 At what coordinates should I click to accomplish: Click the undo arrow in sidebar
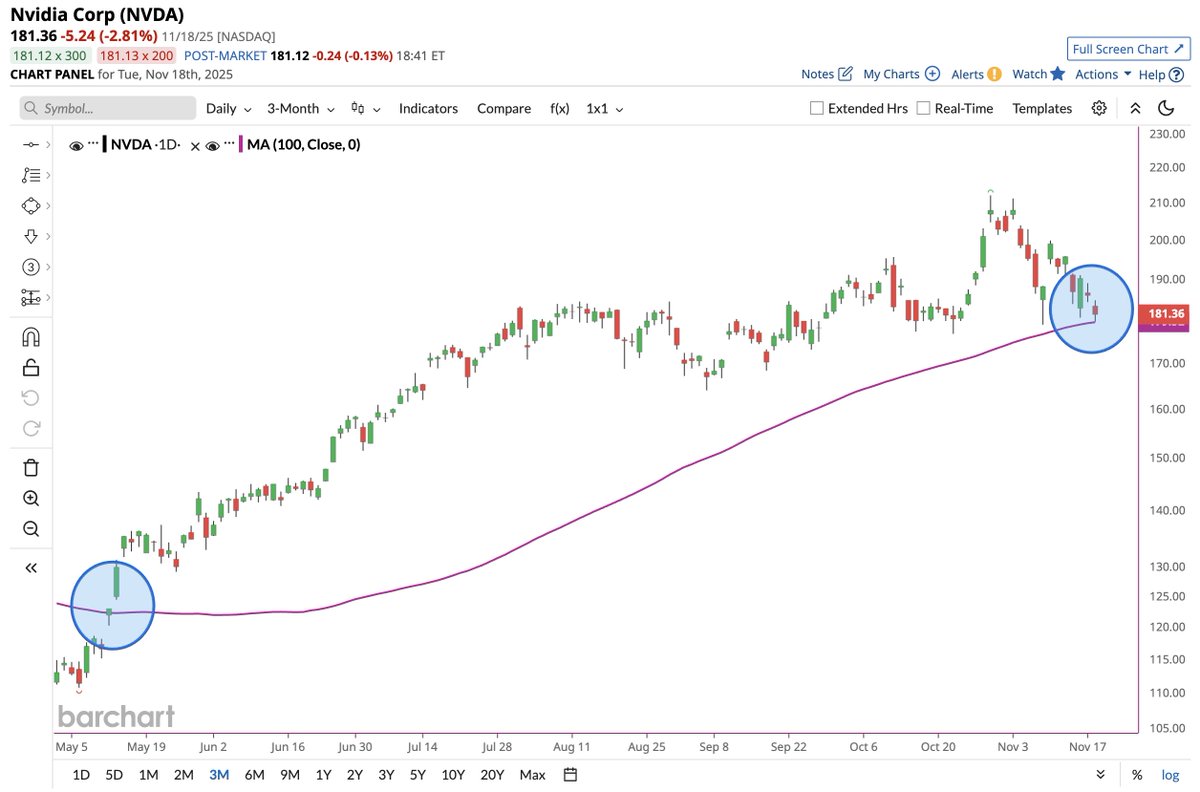[x=30, y=398]
